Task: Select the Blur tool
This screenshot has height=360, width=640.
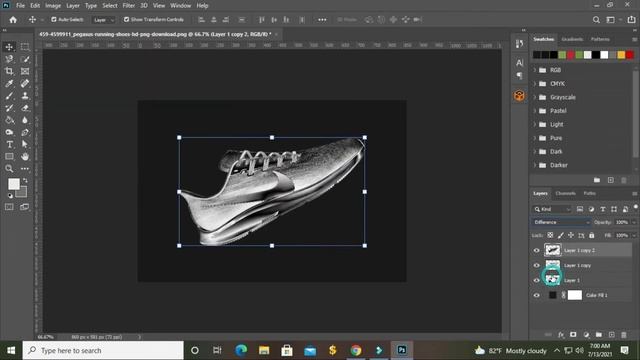Action: 25,120
